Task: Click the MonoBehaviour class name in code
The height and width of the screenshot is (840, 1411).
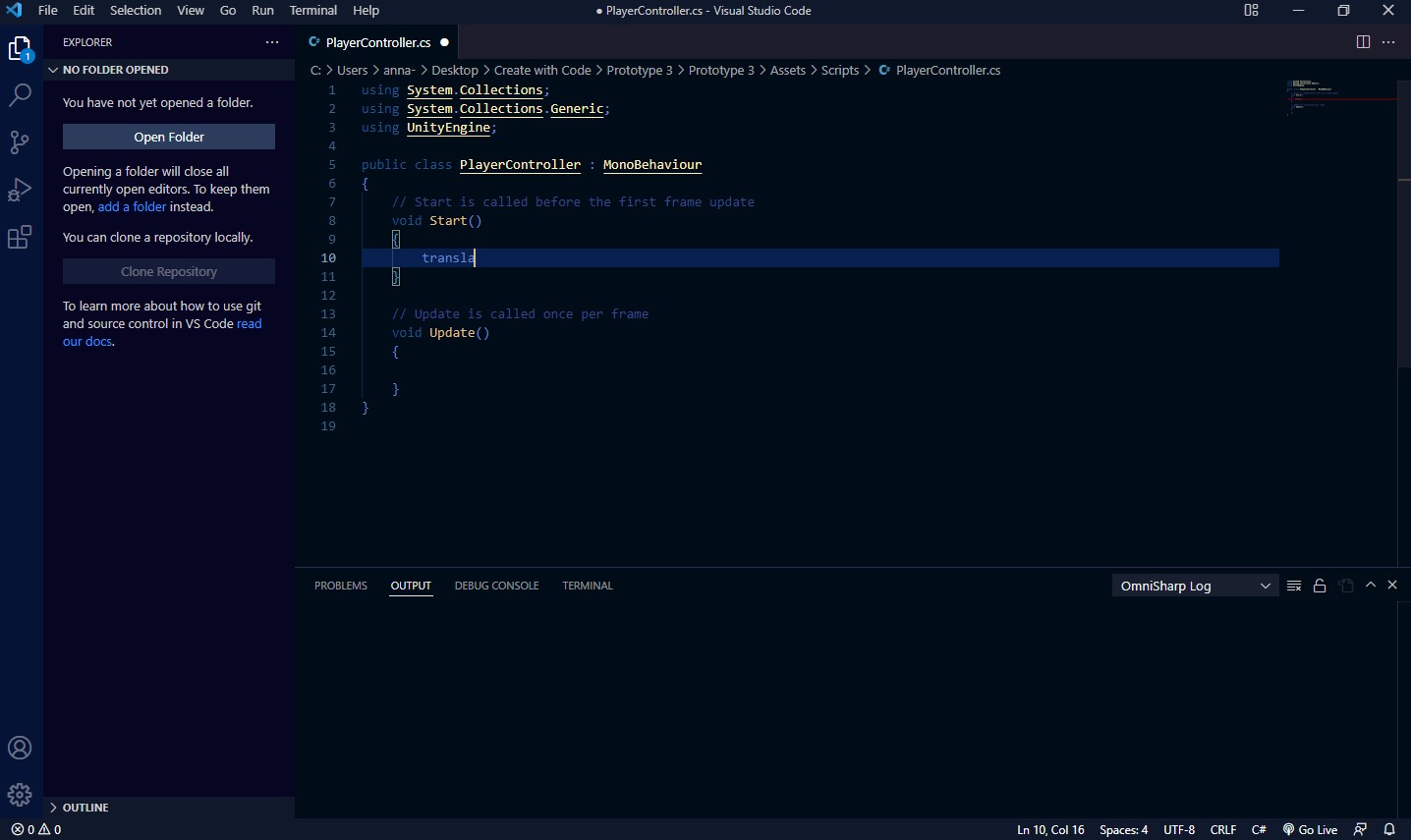Action: pos(652,165)
